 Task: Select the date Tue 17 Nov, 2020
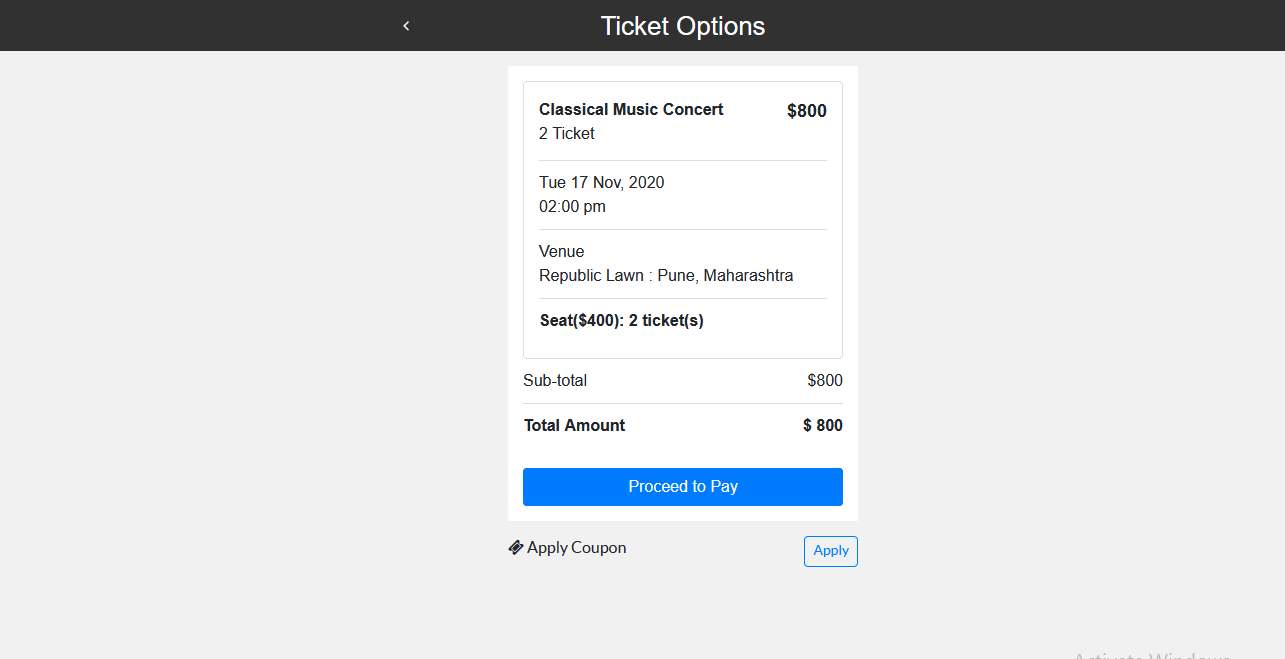tap(602, 183)
